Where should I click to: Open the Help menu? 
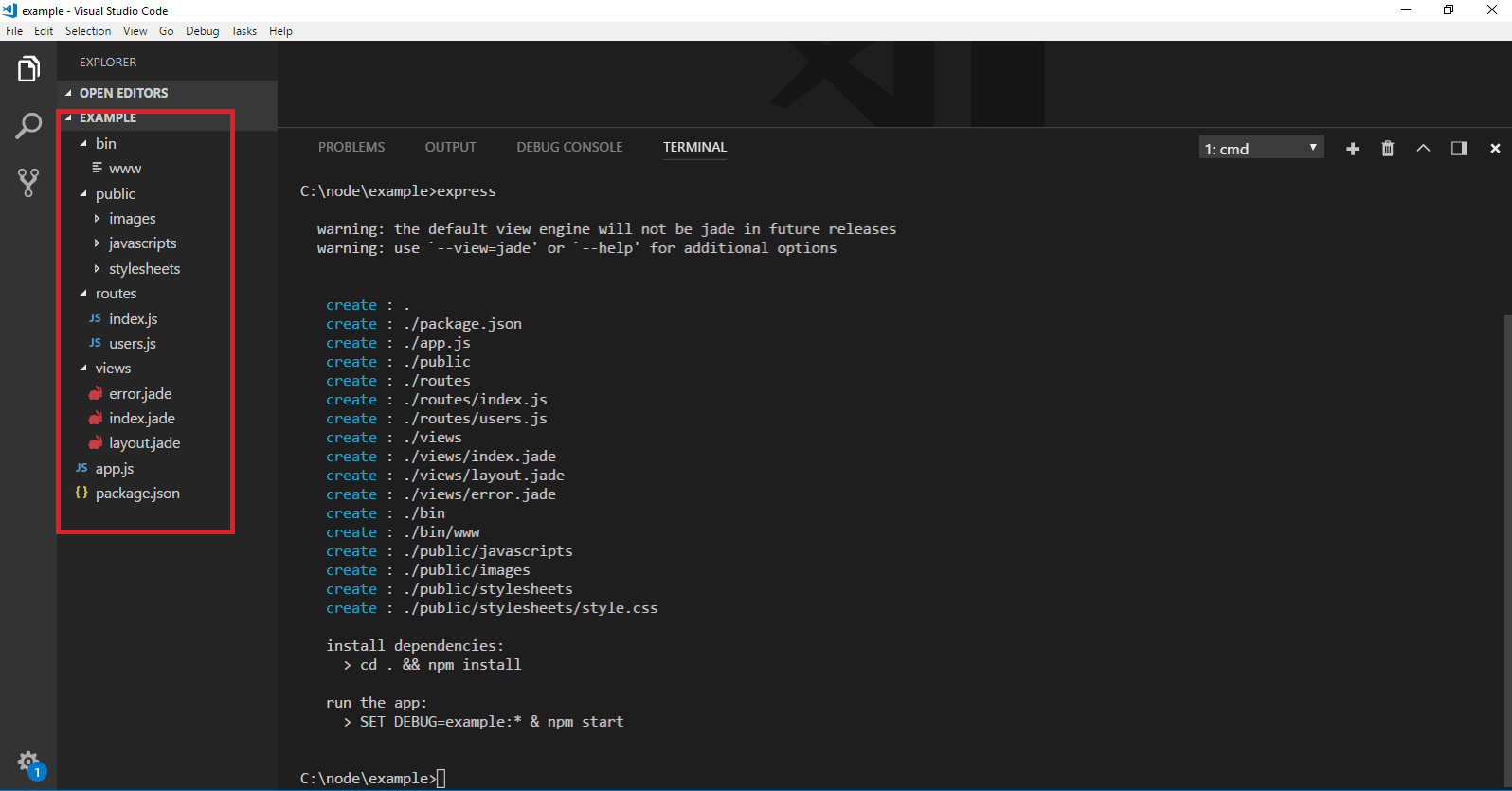pos(280,31)
